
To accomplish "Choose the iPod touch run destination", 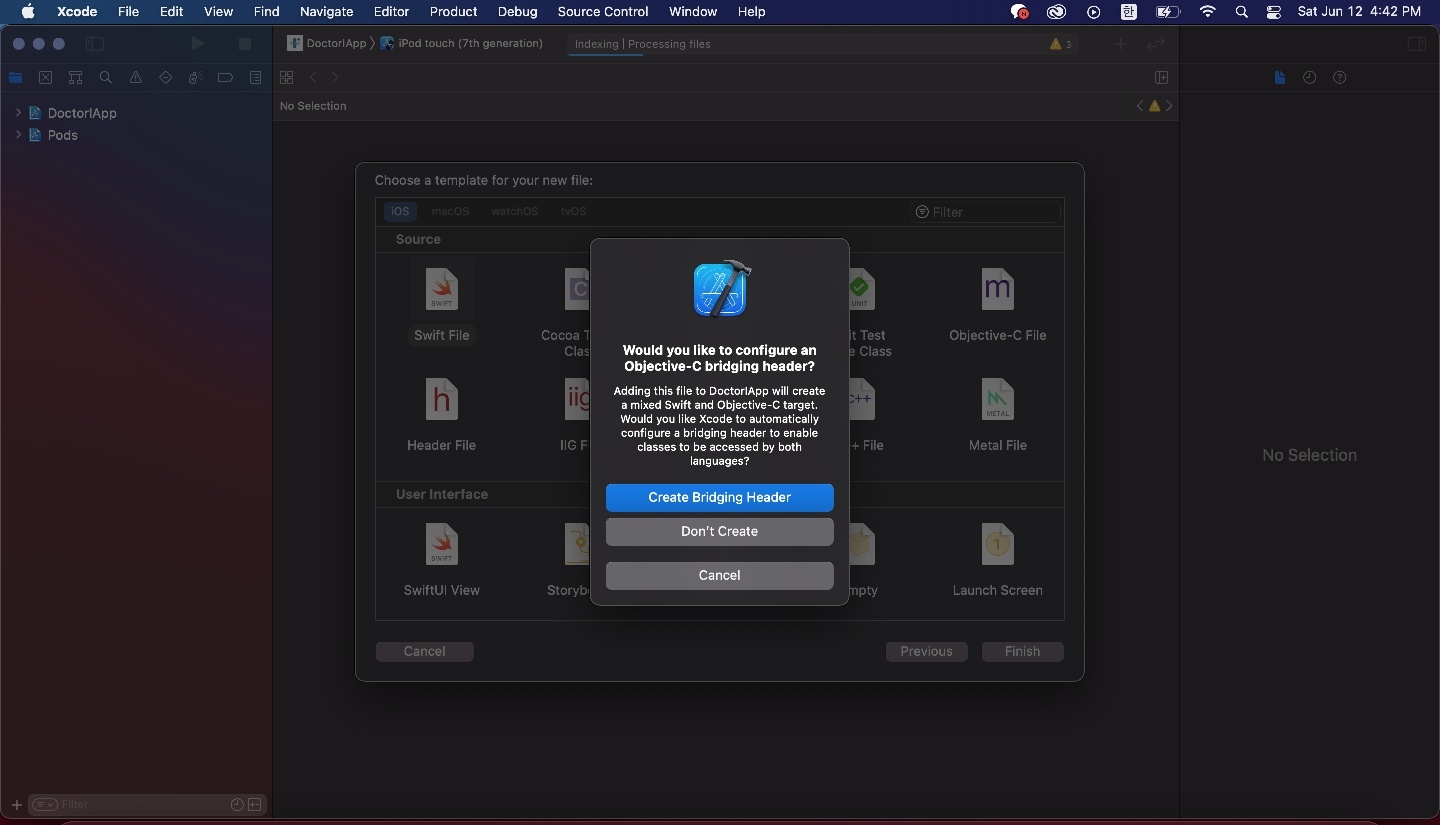I will pyautogui.click(x=461, y=44).
